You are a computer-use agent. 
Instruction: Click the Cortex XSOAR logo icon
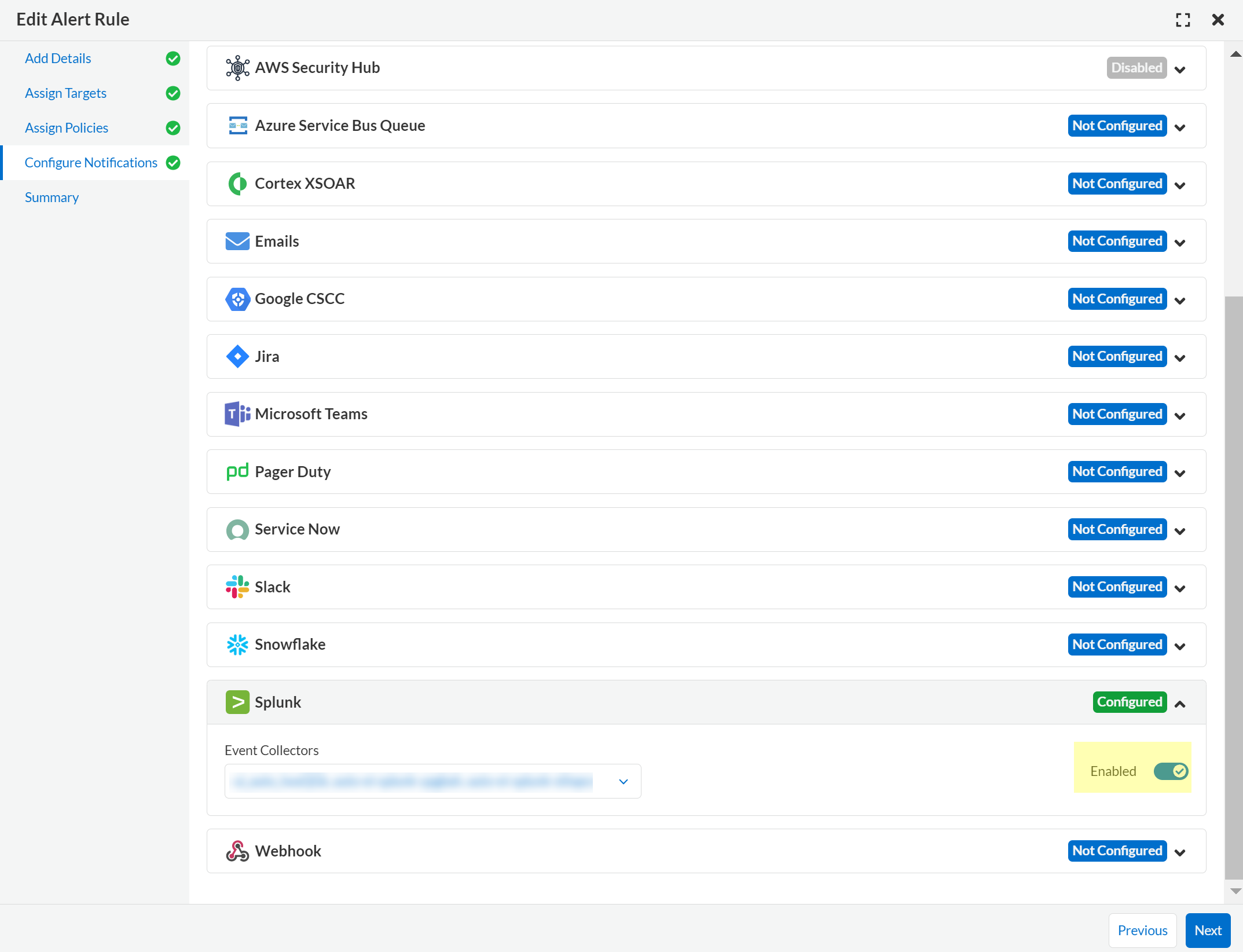(237, 184)
